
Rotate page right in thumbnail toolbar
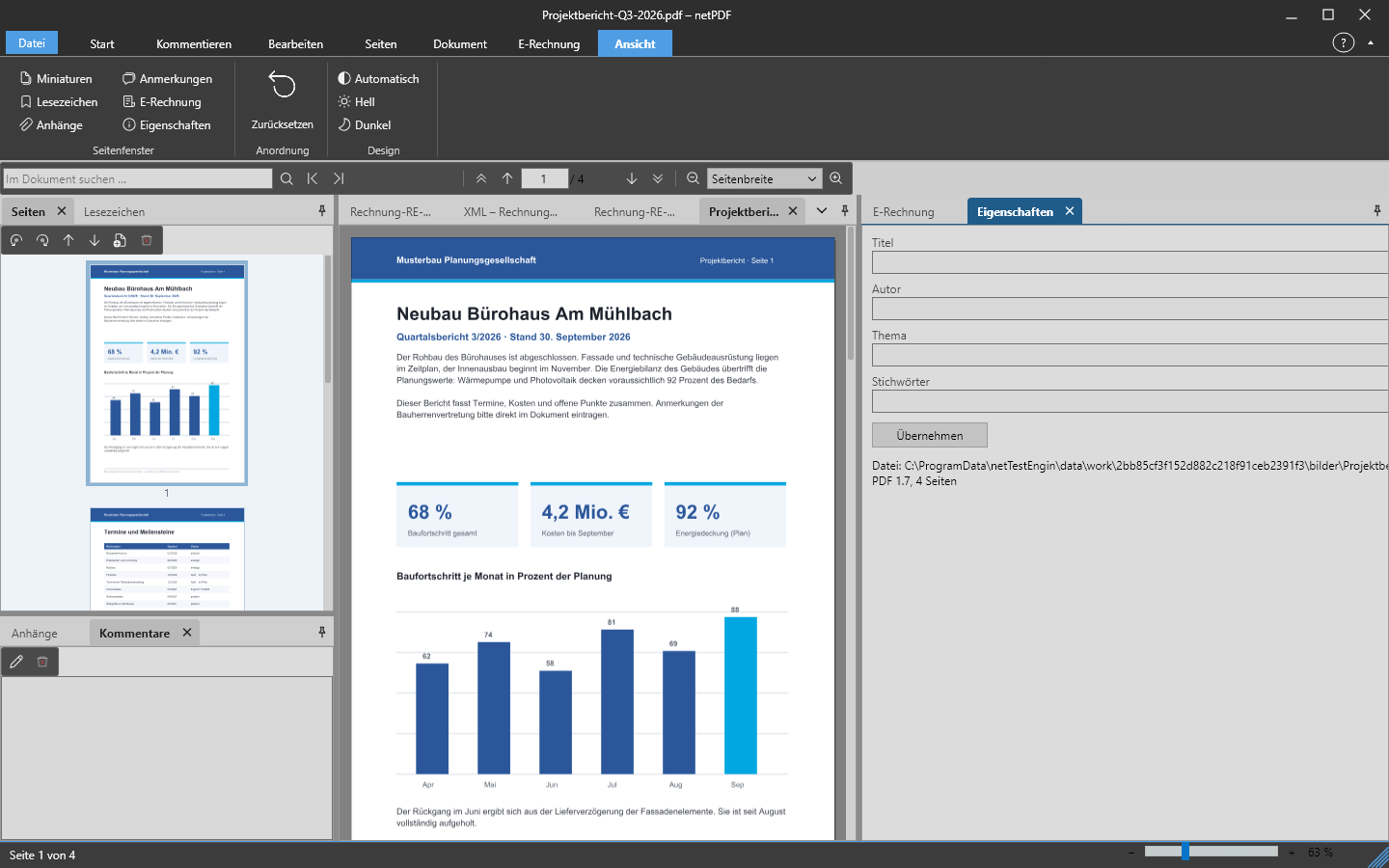click(x=42, y=240)
